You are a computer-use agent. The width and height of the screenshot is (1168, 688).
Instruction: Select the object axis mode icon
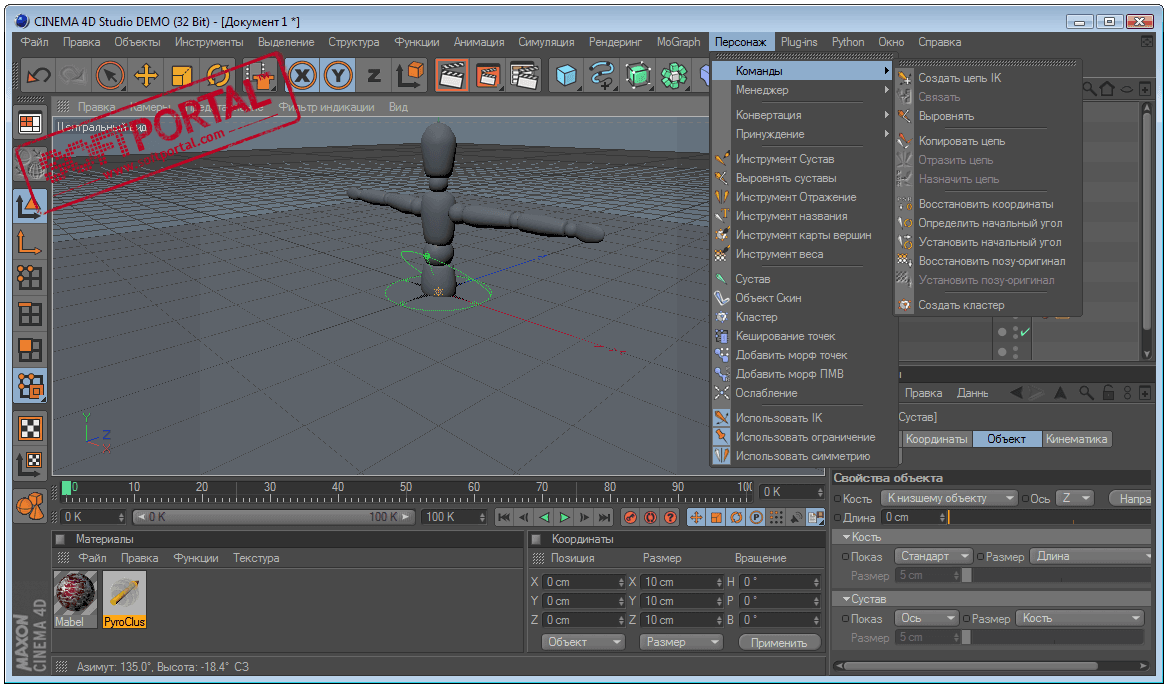coord(30,242)
